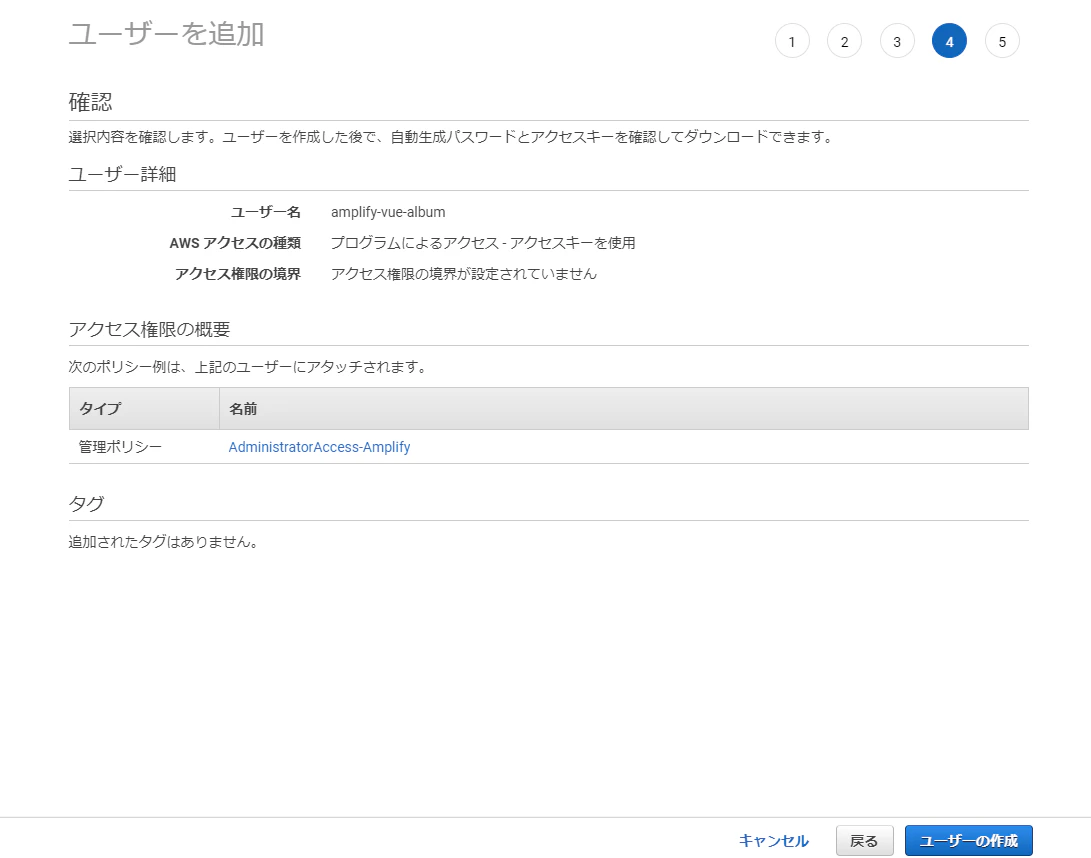Click the ユーザーを追加 page title
This screenshot has width=1091, height=858.
click(x=166, y=33)
